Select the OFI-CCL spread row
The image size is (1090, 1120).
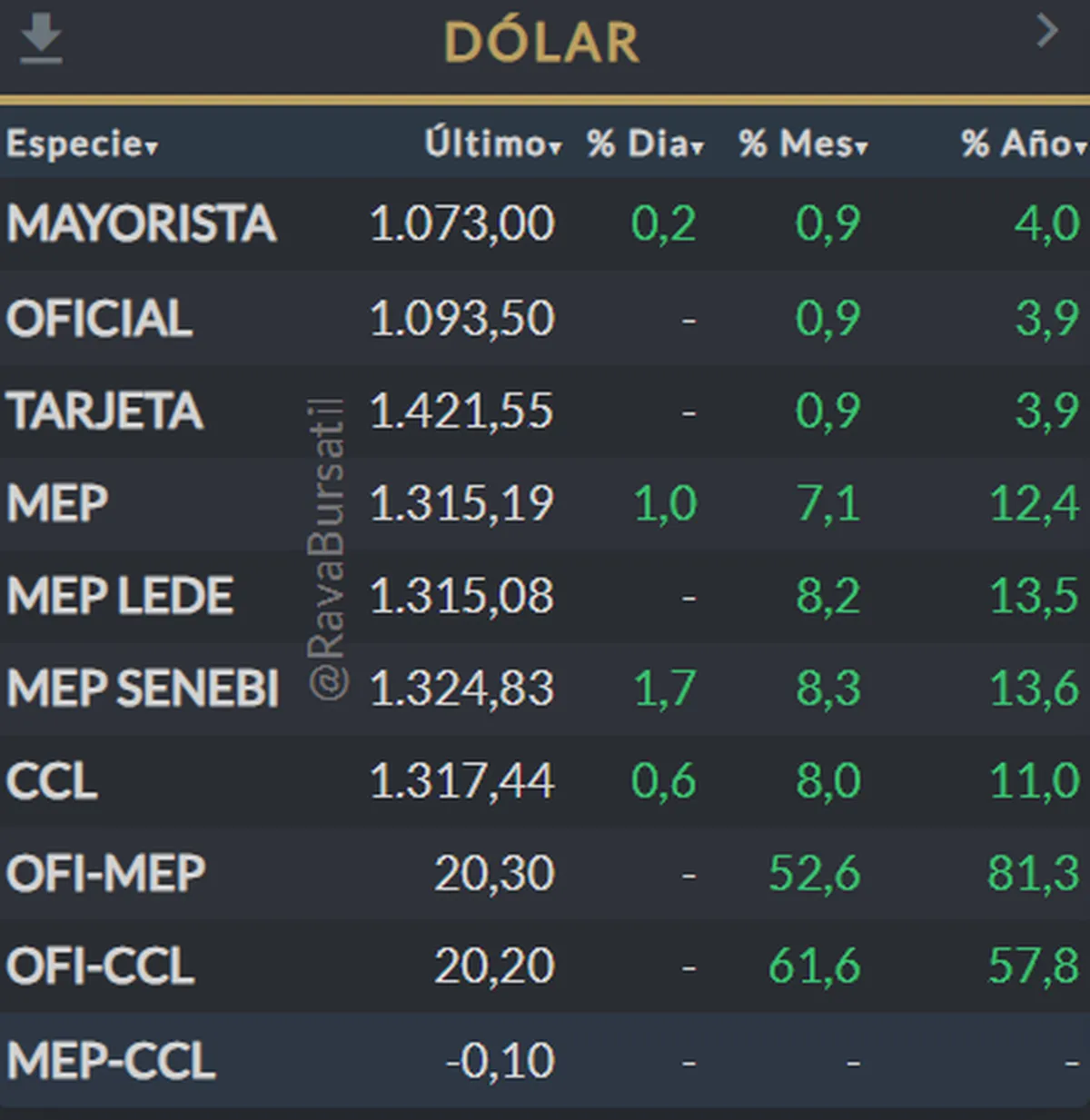pyautogui.click(x=545, y=966)
